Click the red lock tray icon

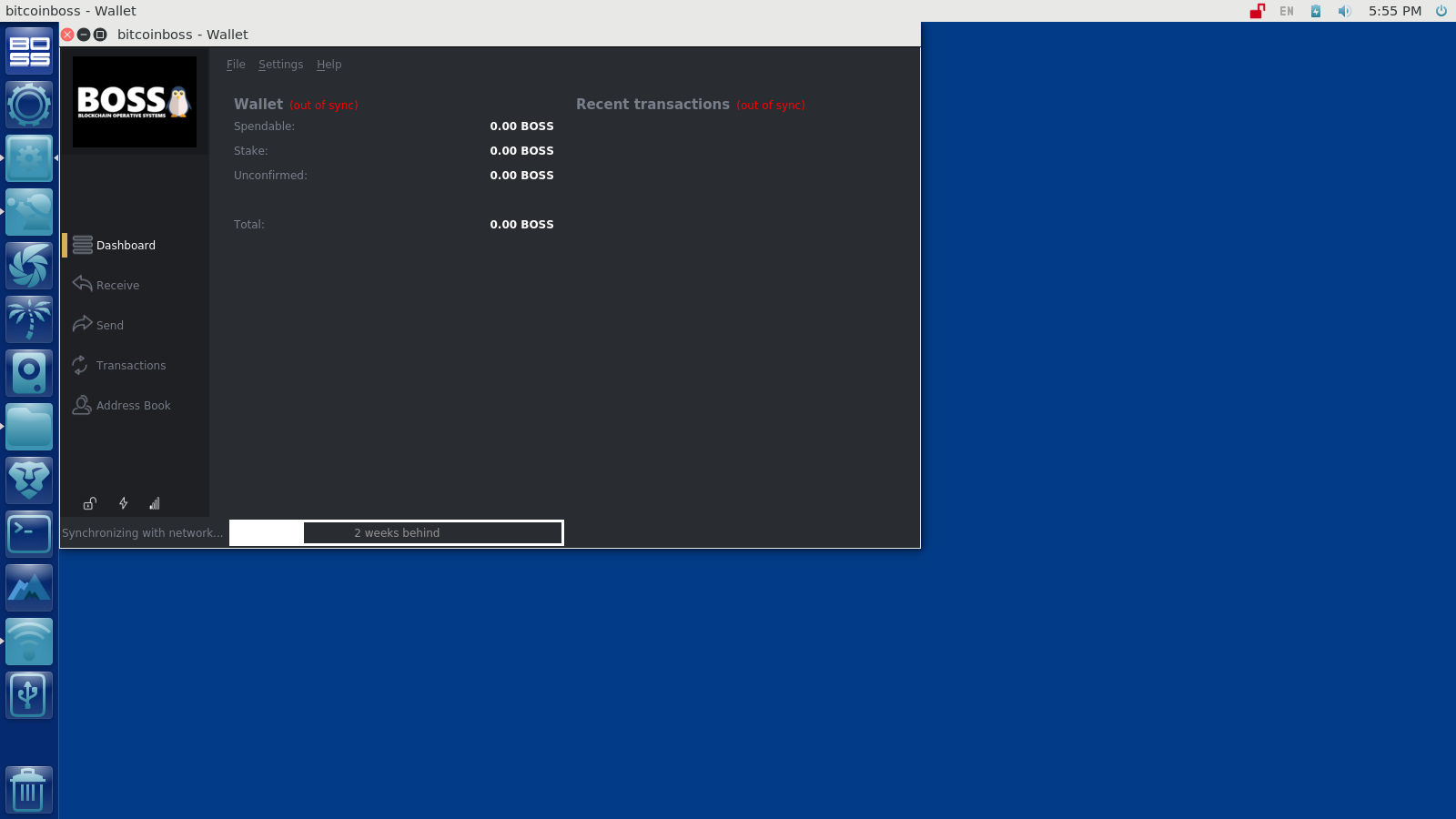coord(1257,11)
